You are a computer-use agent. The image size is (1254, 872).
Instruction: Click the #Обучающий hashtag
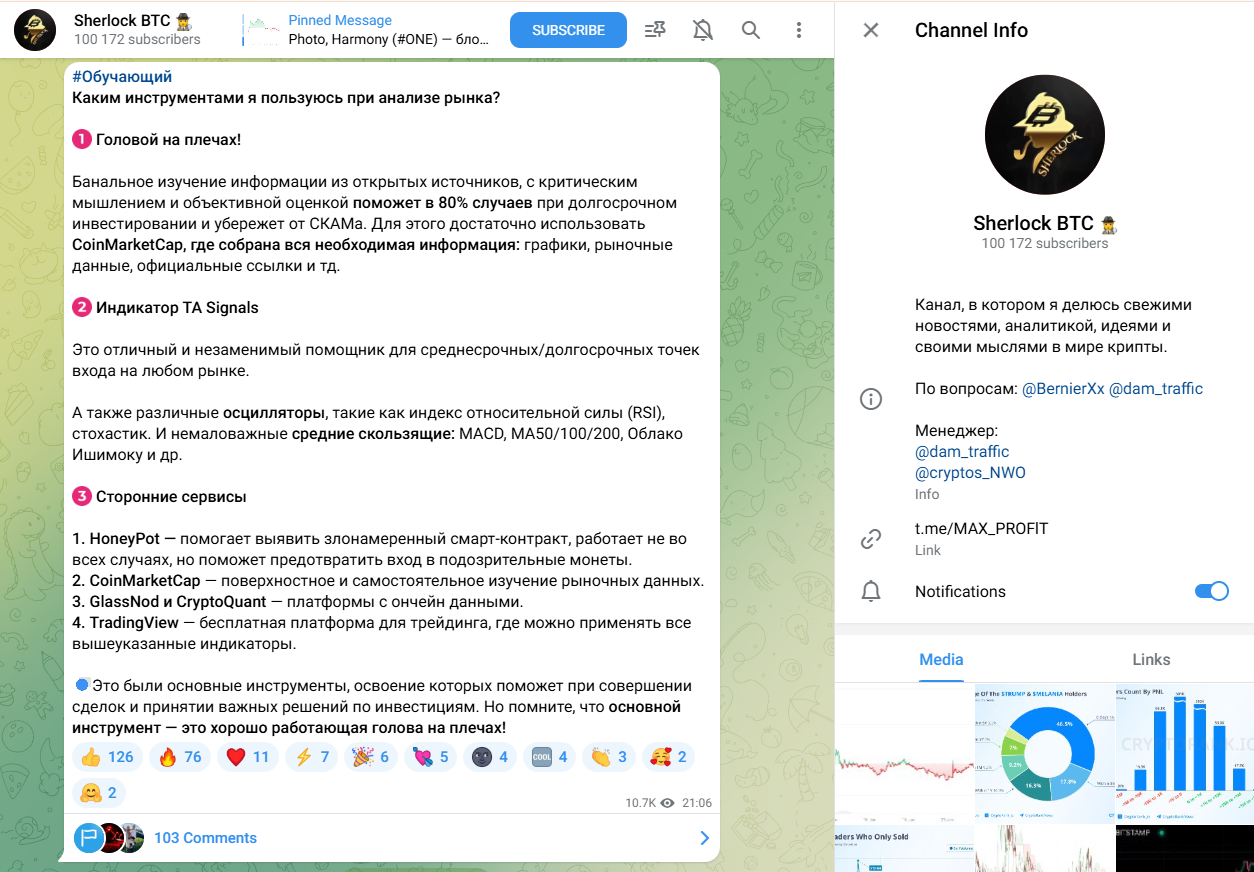pyautogui.click(x=122, y=77)
